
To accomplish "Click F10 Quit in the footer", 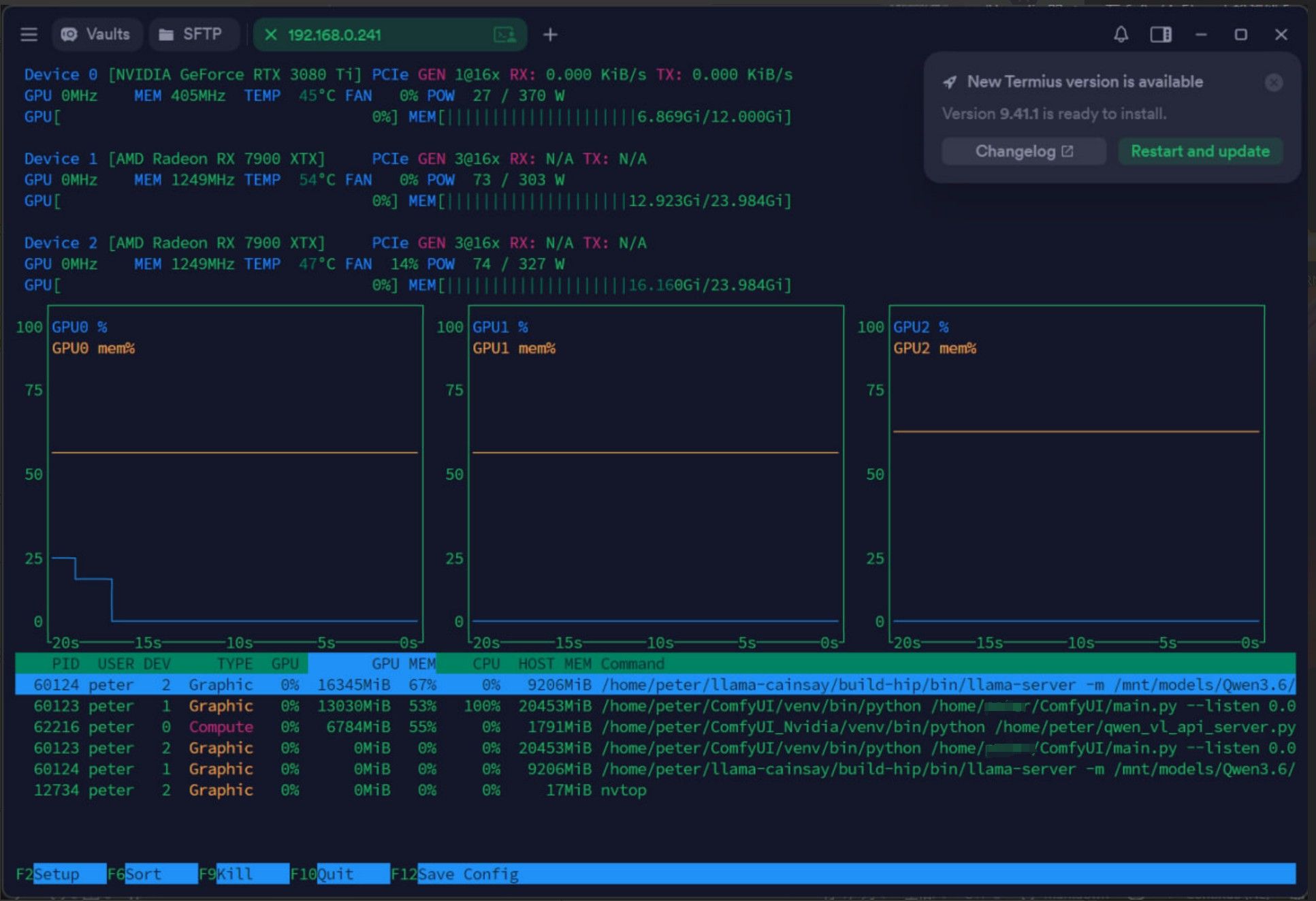I will tap(339, 874).
